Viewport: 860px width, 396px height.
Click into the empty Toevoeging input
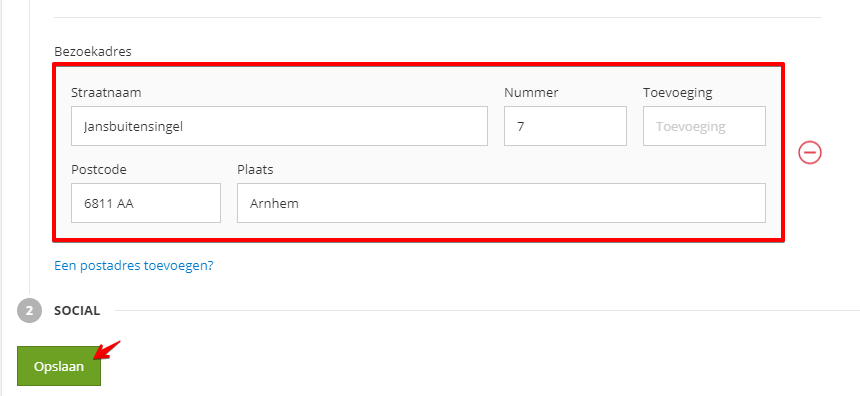[x=704, y=126]
